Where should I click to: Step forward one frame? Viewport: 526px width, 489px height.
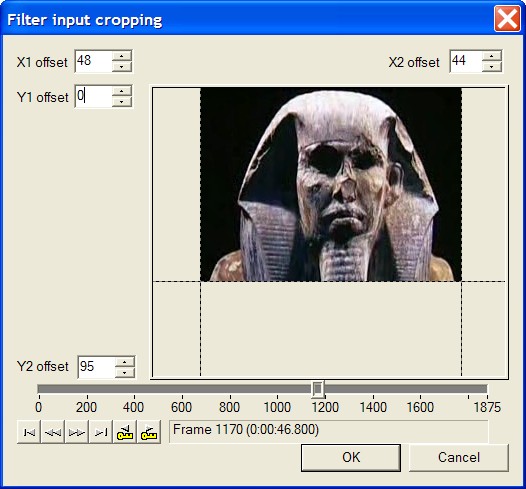click(77, 432)
